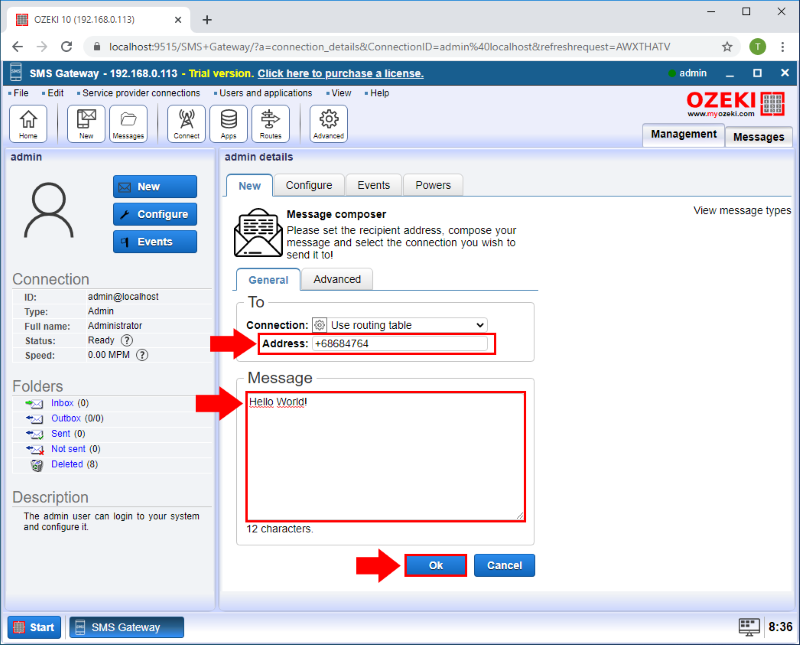Switch to the Messages tab at top right
The height and width of the screenshot is (645, 800).
(x=758, y=137)
